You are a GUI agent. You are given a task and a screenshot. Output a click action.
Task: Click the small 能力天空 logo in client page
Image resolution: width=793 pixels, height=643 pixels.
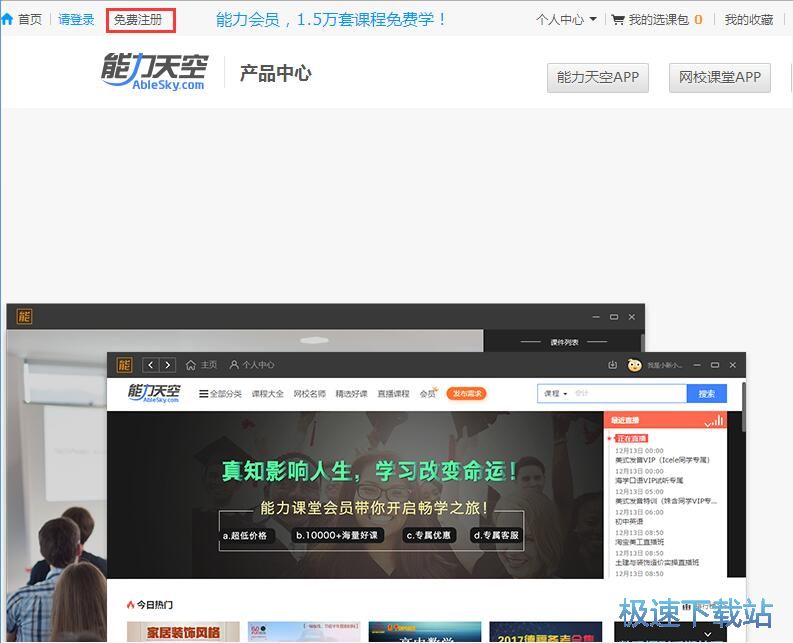[154, 393]
